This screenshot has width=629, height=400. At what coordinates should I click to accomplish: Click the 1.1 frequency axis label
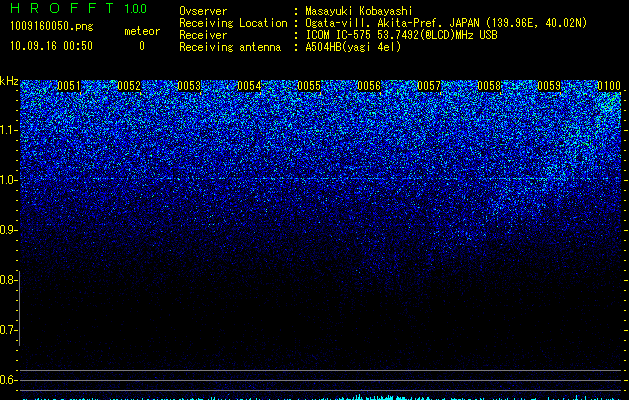[7, 130]
